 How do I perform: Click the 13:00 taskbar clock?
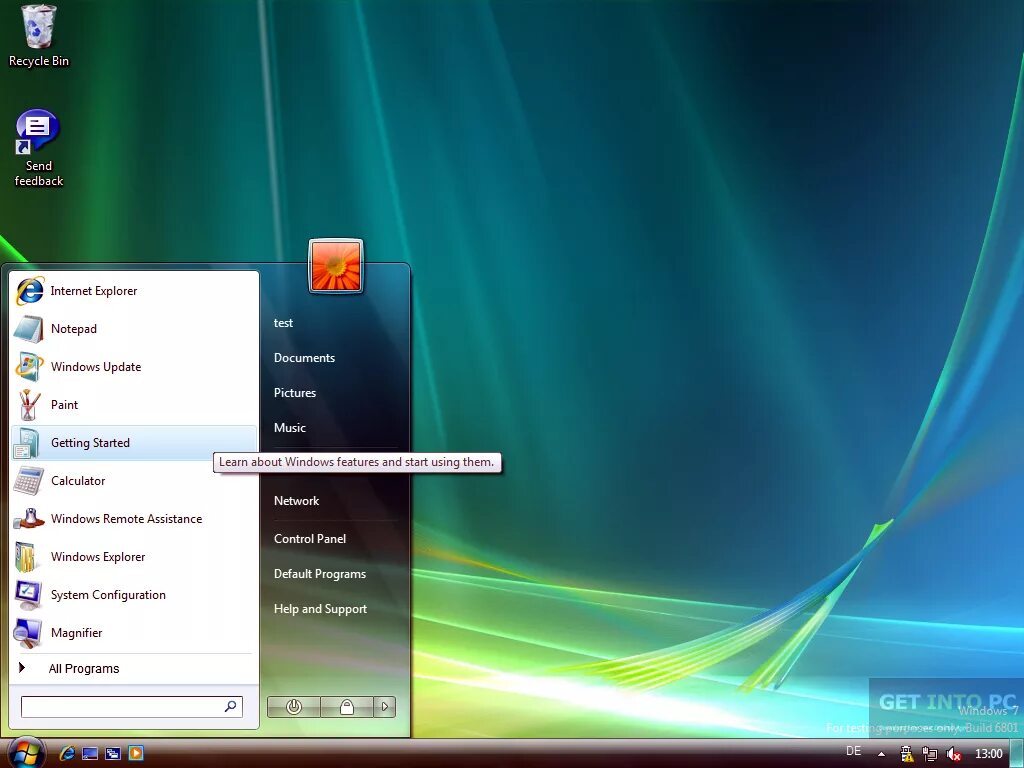[988, 754]
